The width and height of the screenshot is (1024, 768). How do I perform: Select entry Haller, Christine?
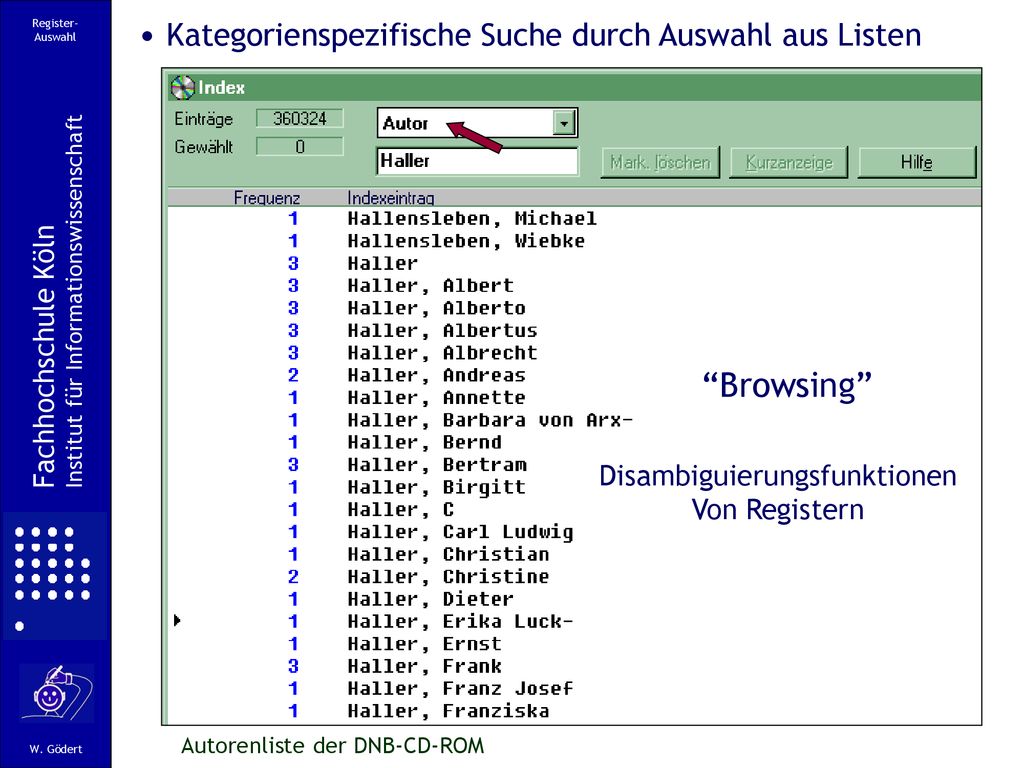tap(448, 577)
